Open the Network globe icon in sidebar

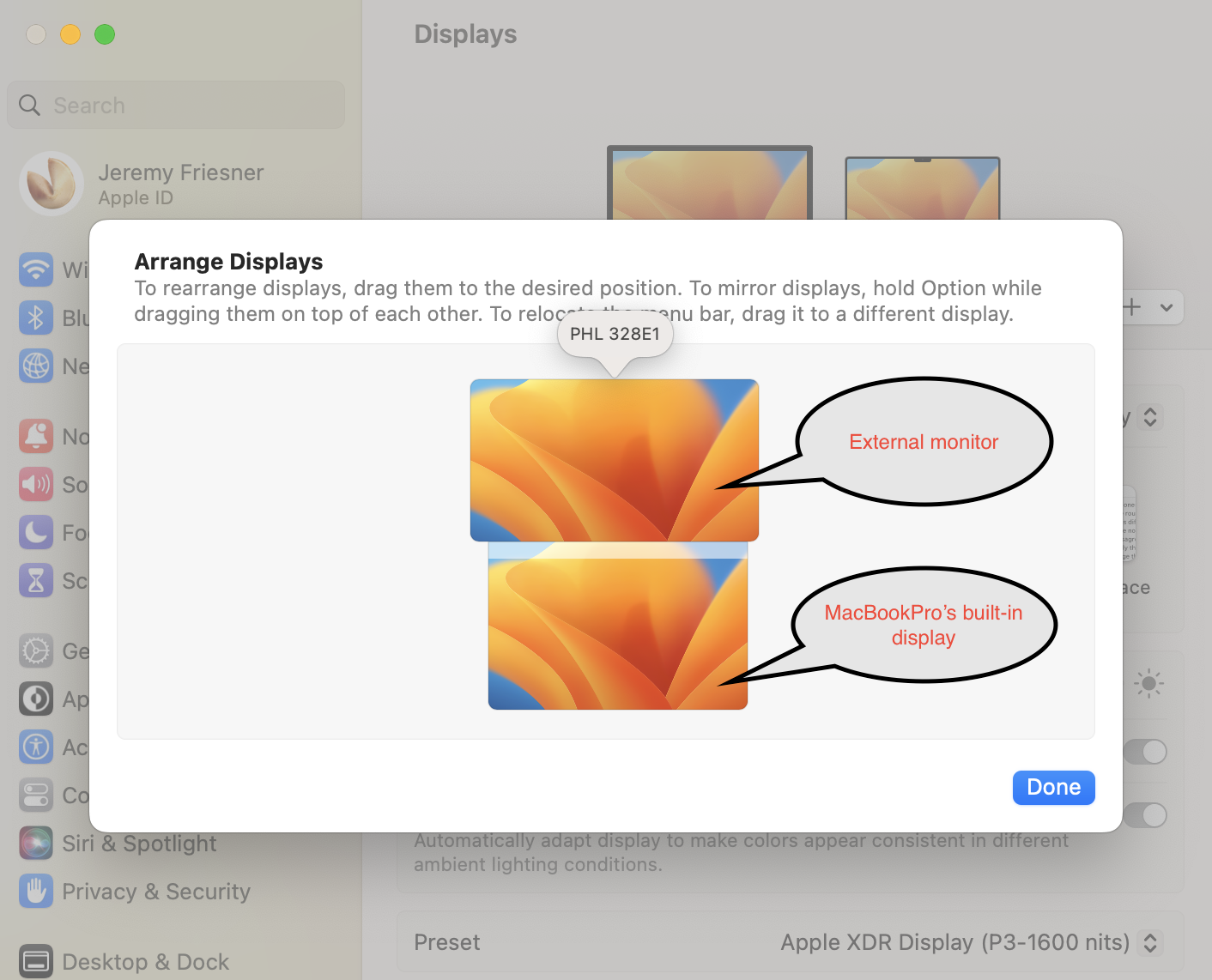[36, 366]
